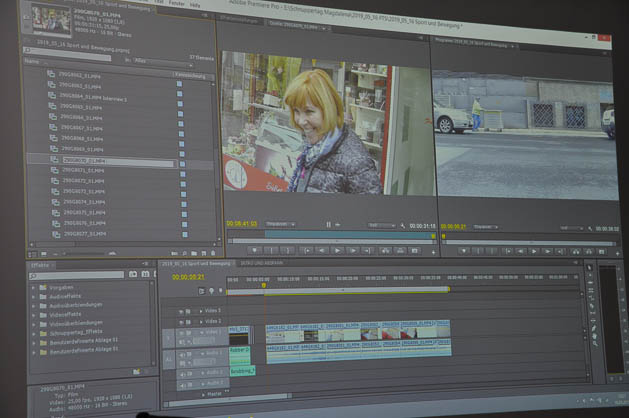This screenshot has width=629, height=418.
Task: Expand the Video 3 track
Action: (201, 311)
